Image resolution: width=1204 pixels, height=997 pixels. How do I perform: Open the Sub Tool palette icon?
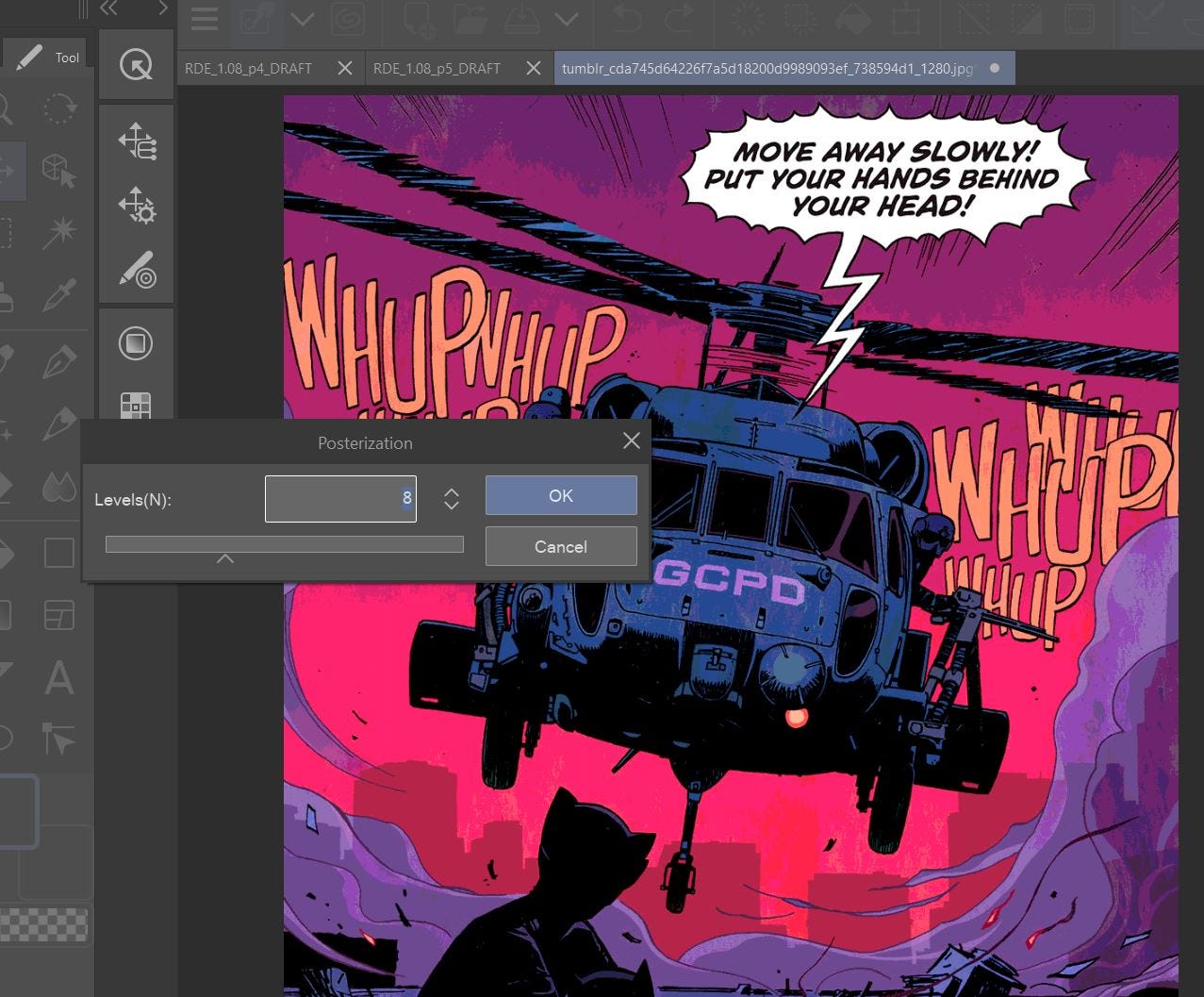tap(137, 141)
